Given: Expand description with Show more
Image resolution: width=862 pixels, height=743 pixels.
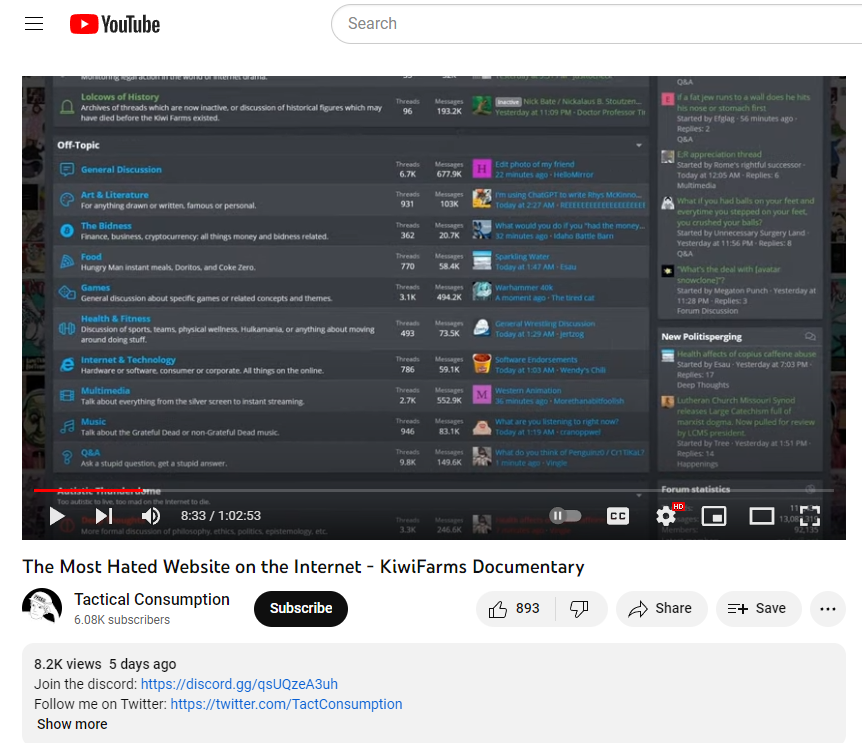Looking at the screenshot, I should pyautogui.click(x=72, y=724).
